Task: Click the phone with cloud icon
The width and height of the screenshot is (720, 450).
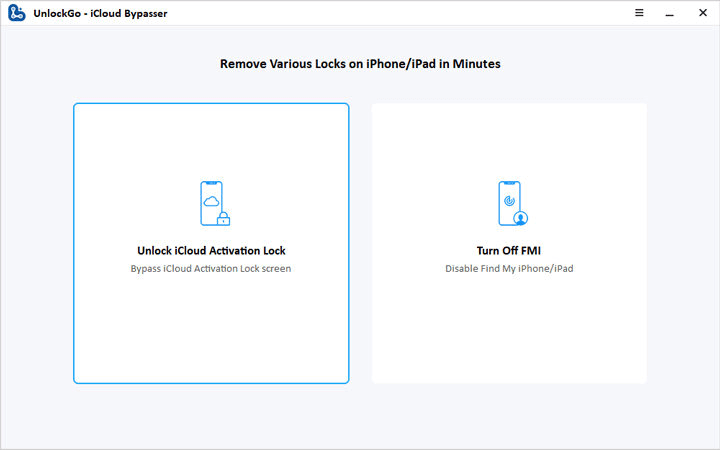Action: coord(210,203)
